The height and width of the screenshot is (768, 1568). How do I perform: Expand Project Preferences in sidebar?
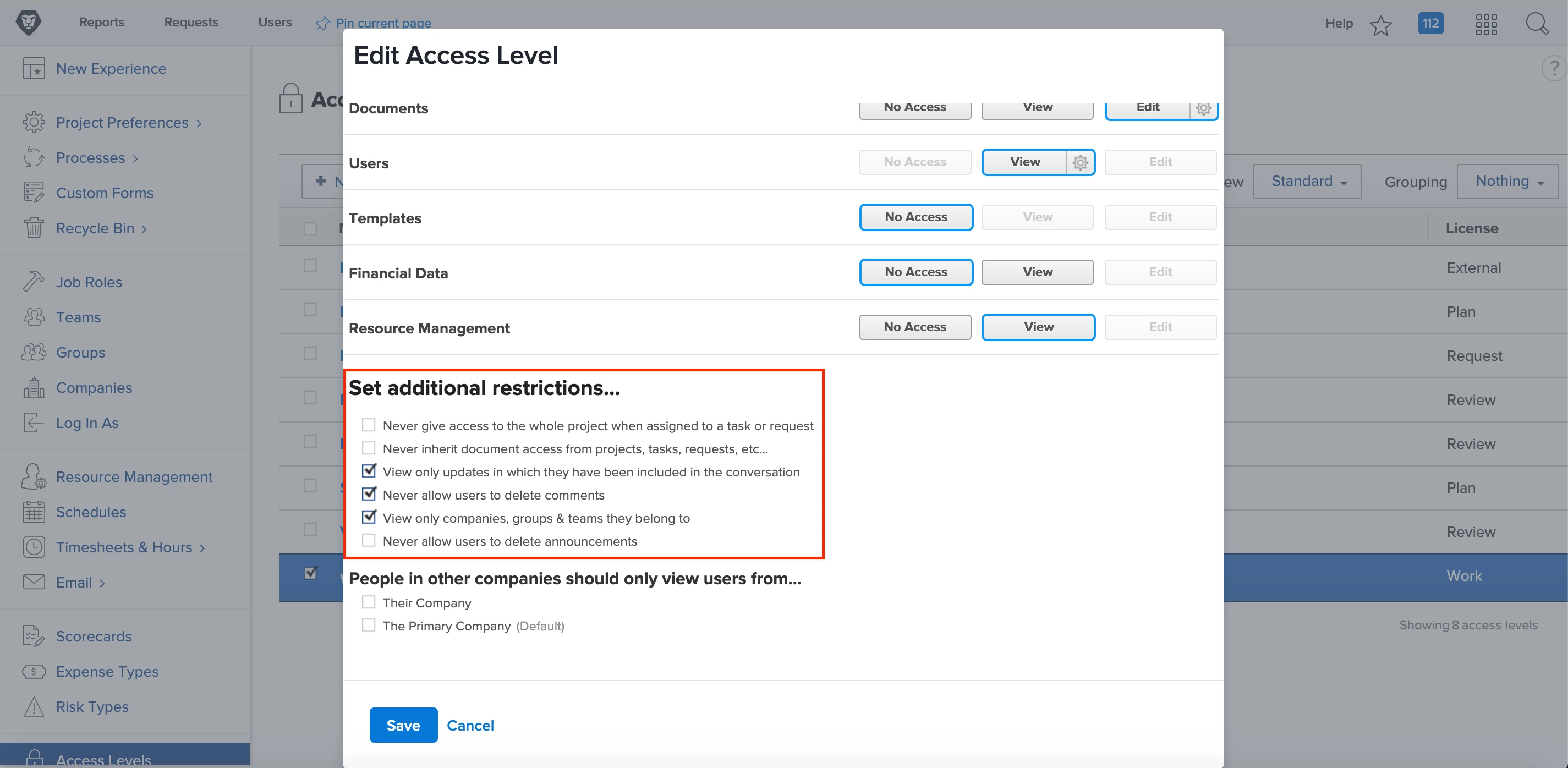point(122,122)
